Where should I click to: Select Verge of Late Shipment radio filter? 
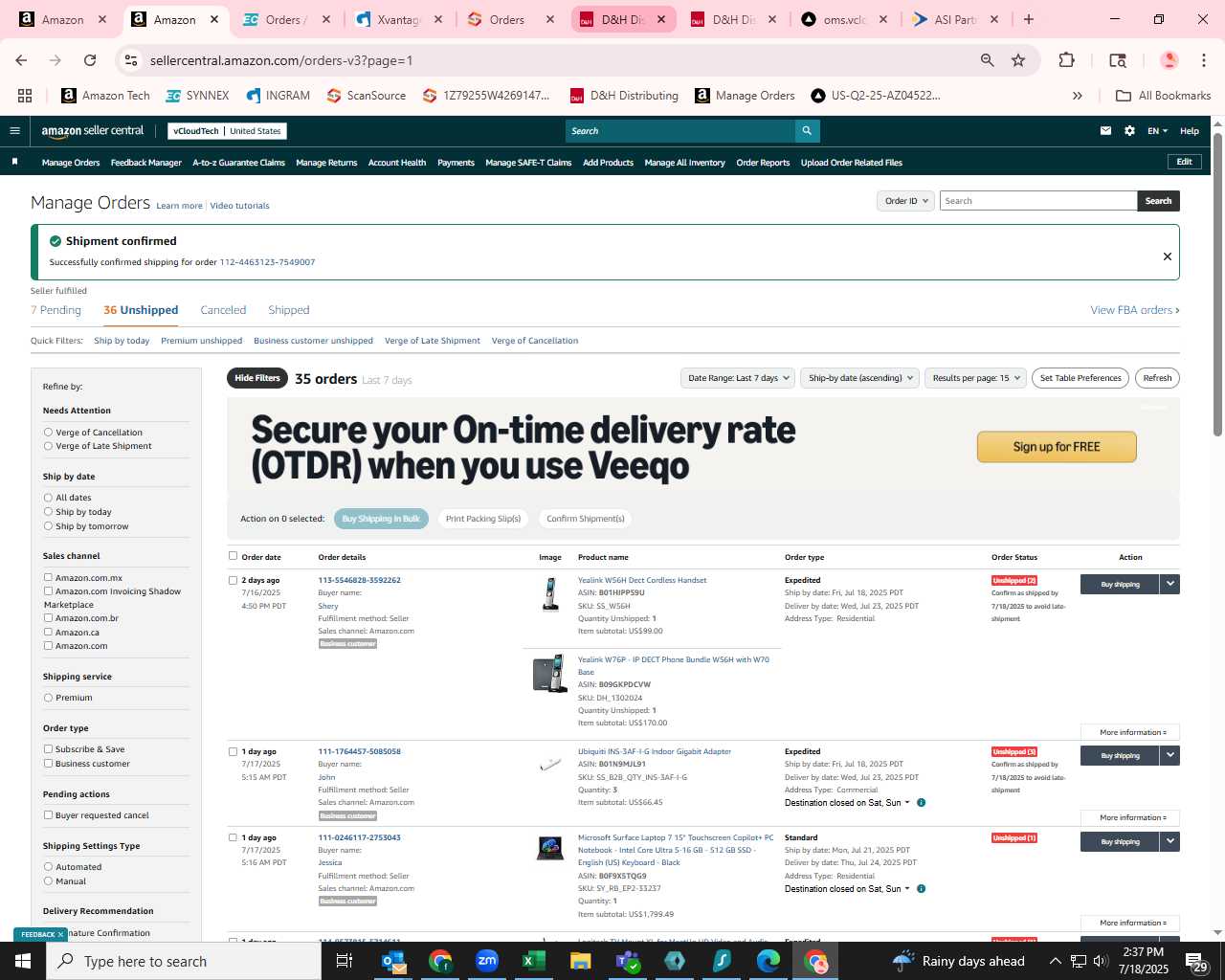point(48,446)
